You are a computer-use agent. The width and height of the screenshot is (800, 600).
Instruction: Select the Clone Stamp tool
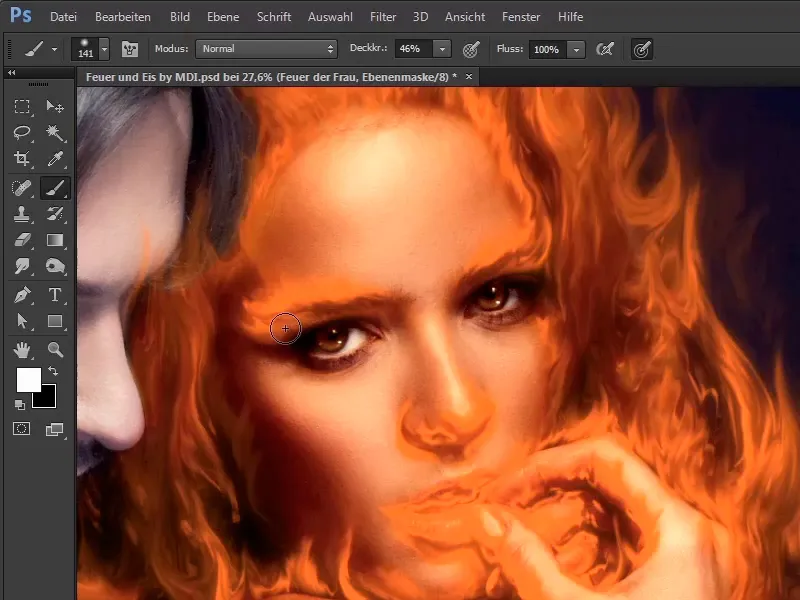pos(21,214)
